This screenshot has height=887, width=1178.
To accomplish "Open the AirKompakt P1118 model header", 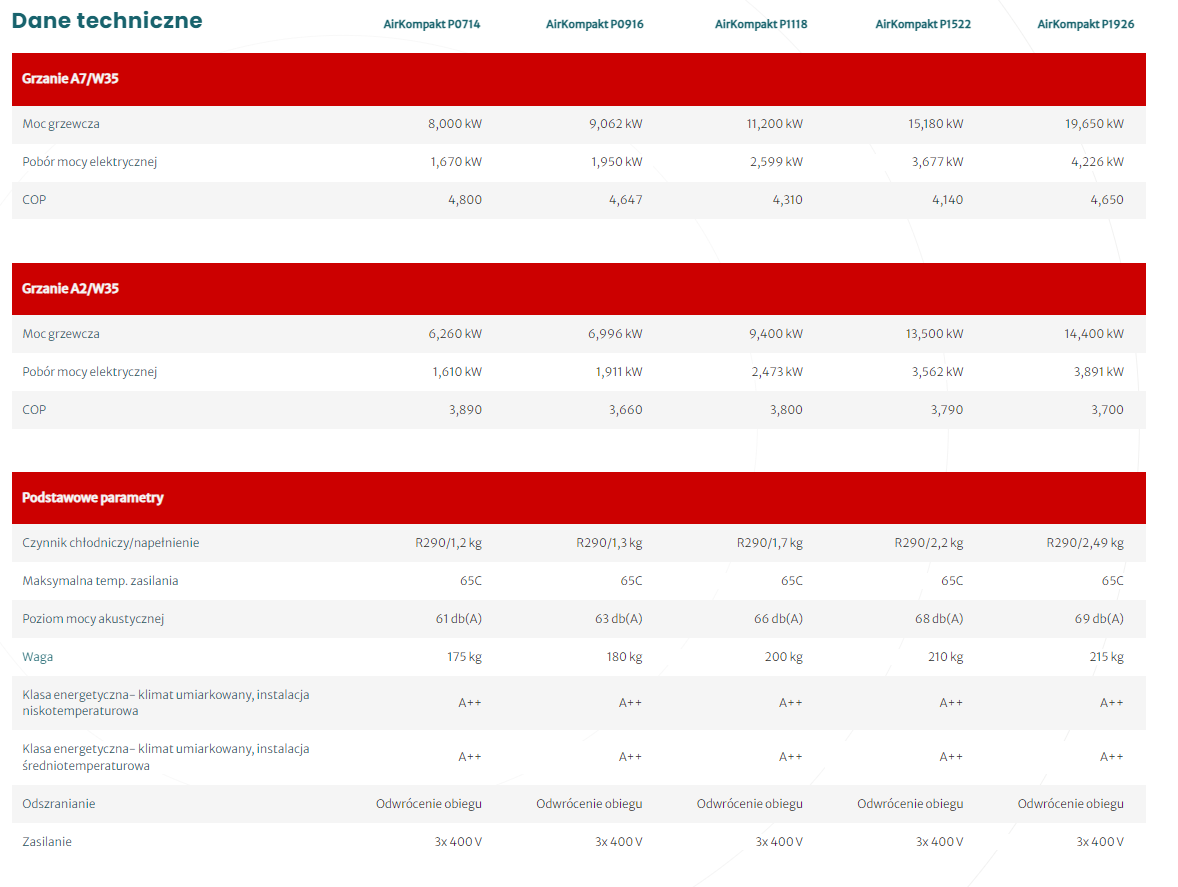I will pyautogui.click(x=761, y=24).
